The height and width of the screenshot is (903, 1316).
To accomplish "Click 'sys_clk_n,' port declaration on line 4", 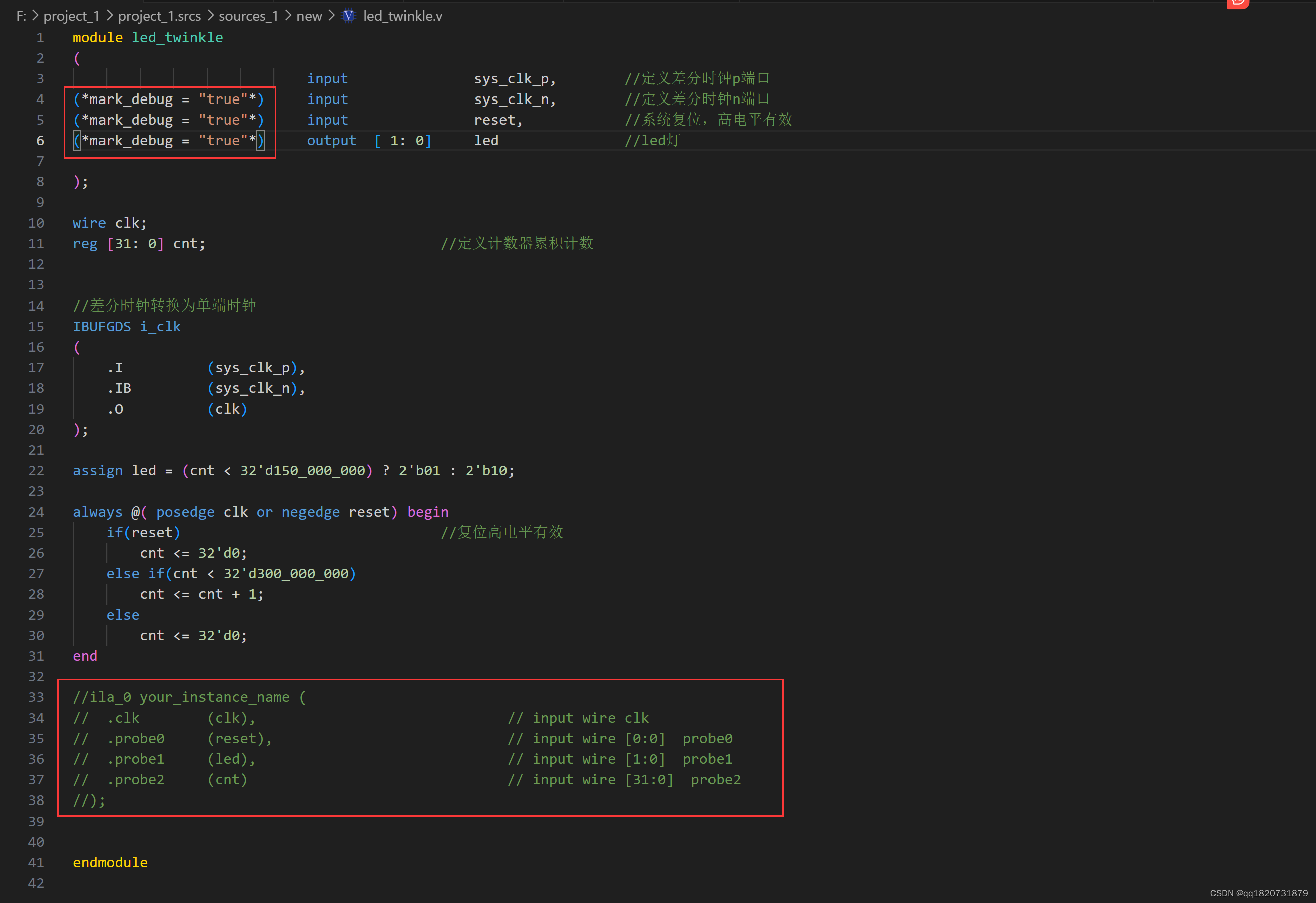I will pos(516,99).
